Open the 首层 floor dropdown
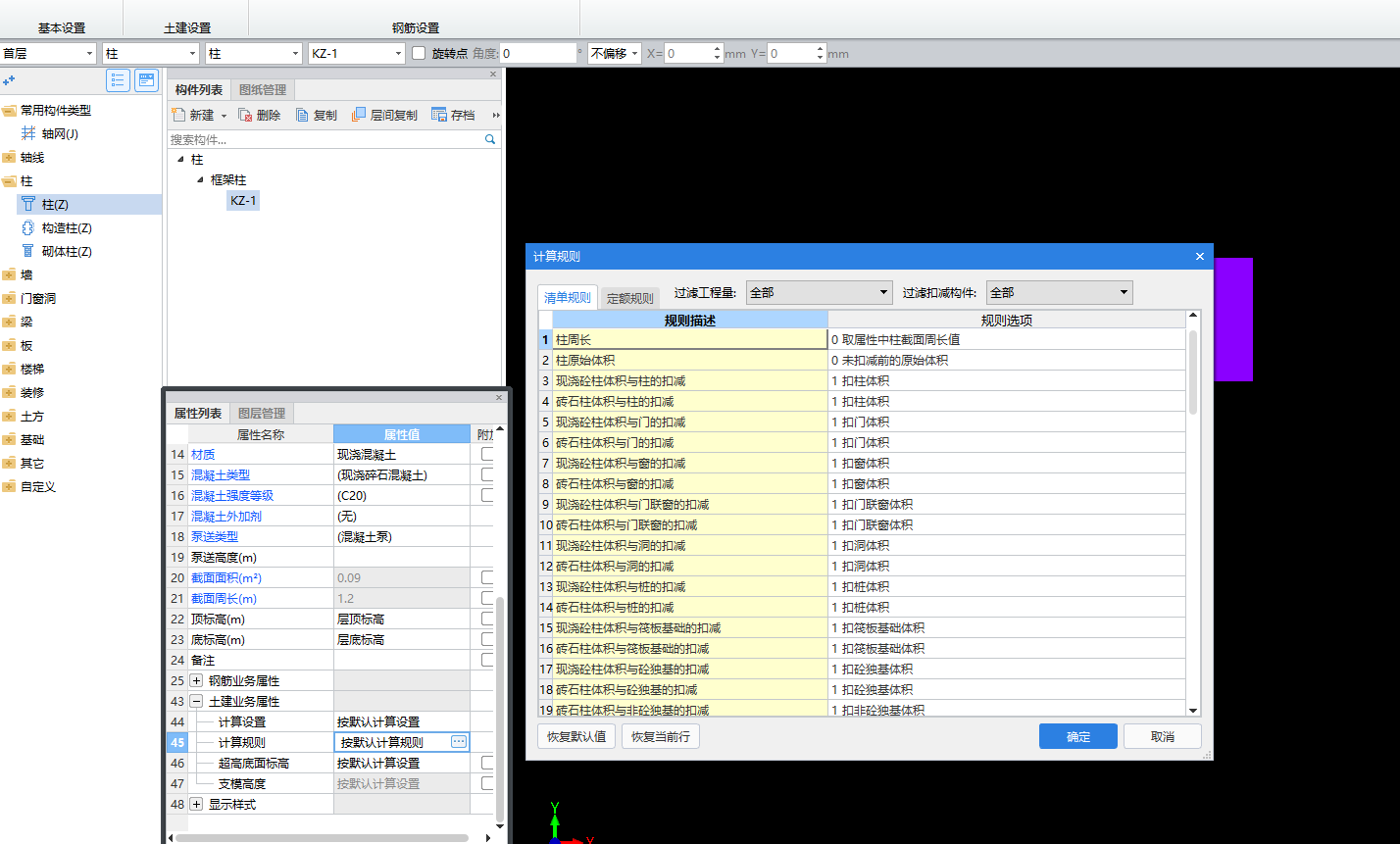The image size is (1400, 844). [x=48, y=53]
